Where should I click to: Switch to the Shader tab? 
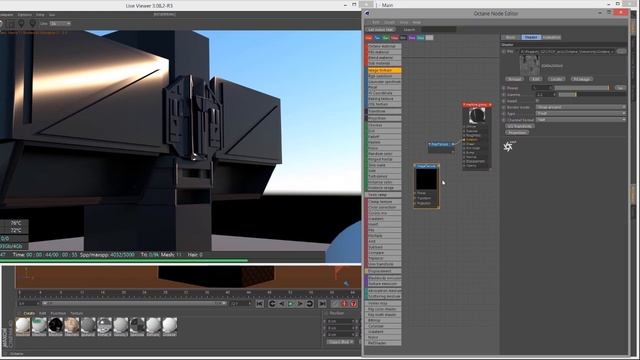coord(531,37)
